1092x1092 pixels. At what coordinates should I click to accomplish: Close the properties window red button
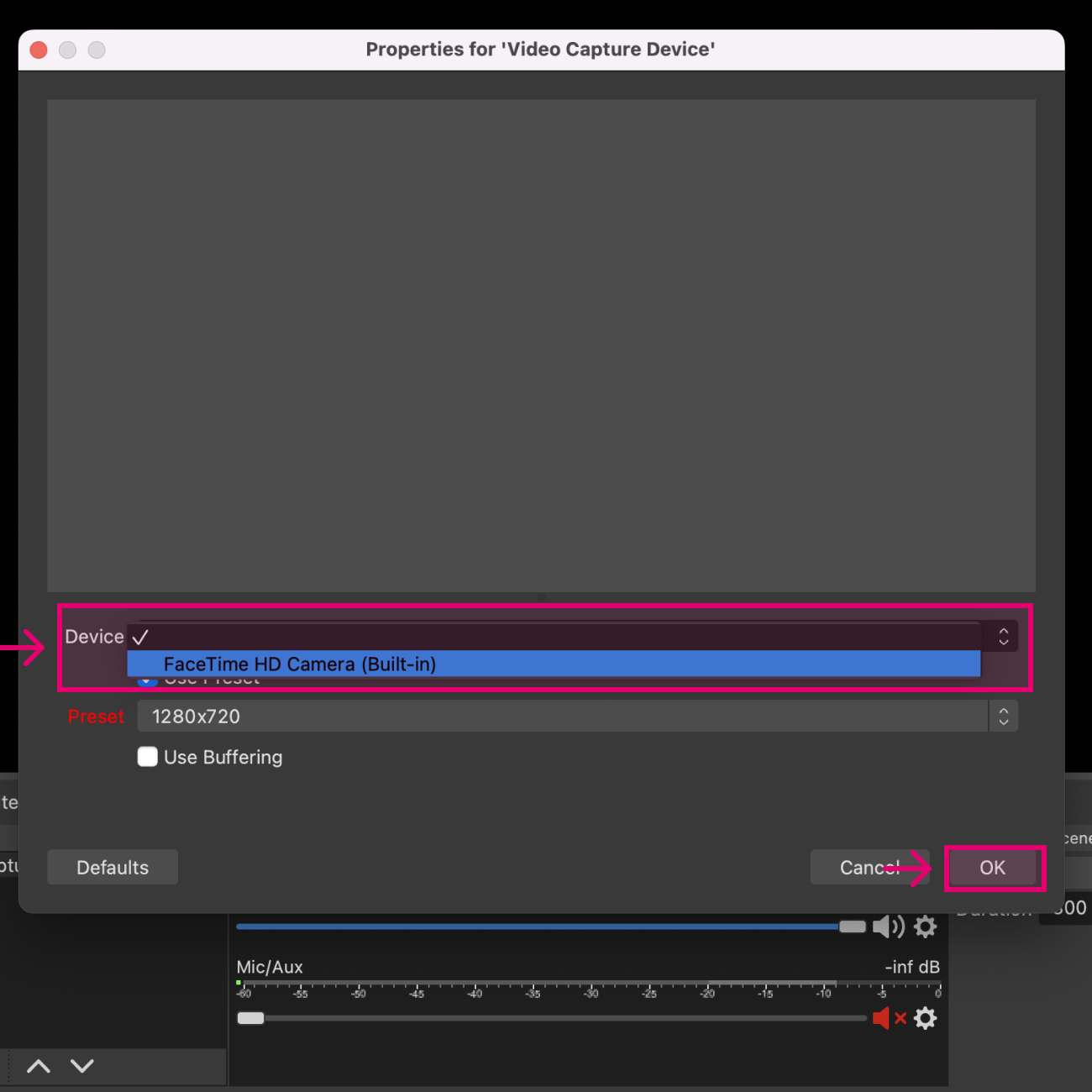click(39, 50)
